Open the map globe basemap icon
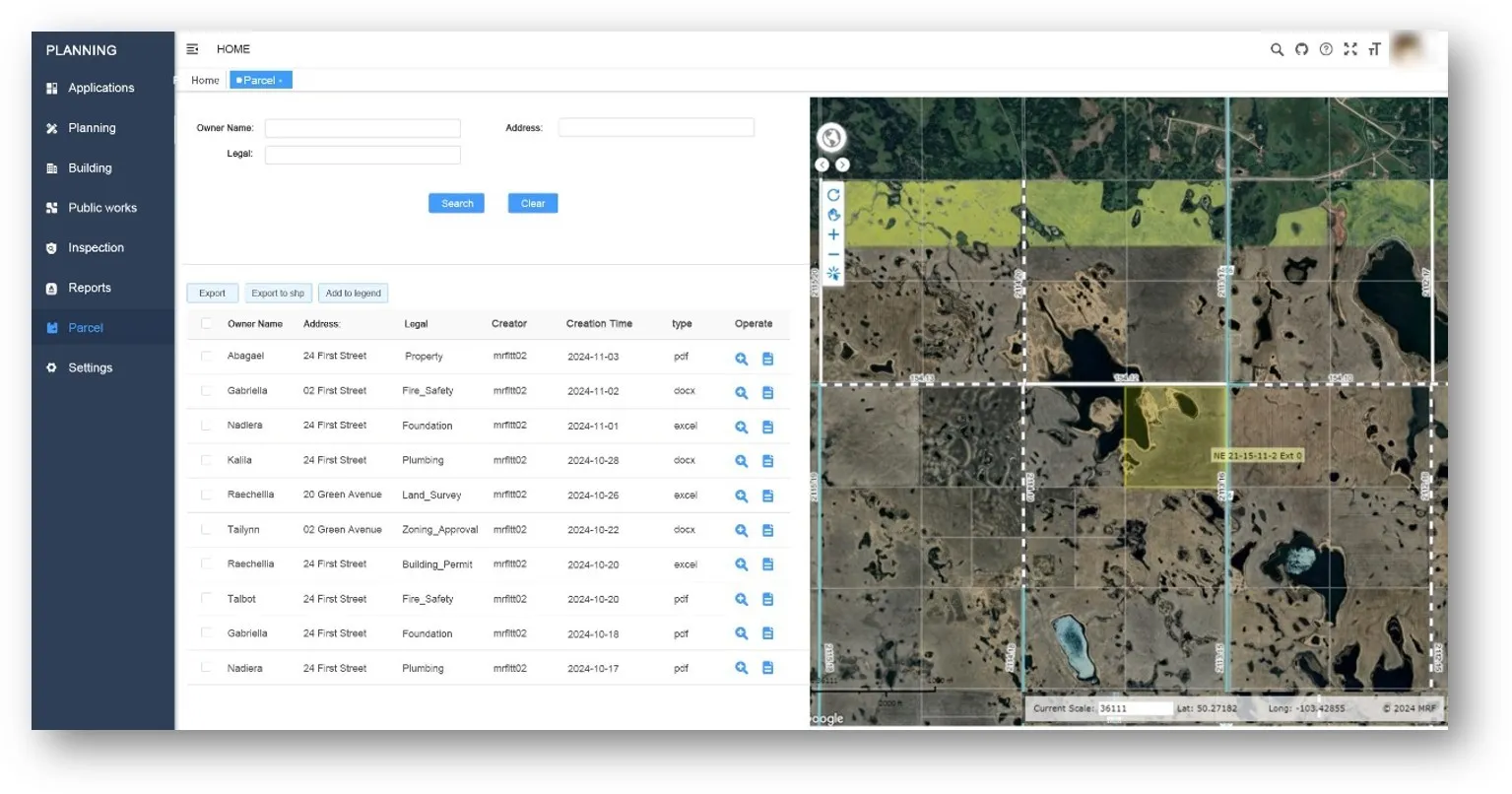Viewport: 1512px width, 794px height. click(x=831, y=137)
